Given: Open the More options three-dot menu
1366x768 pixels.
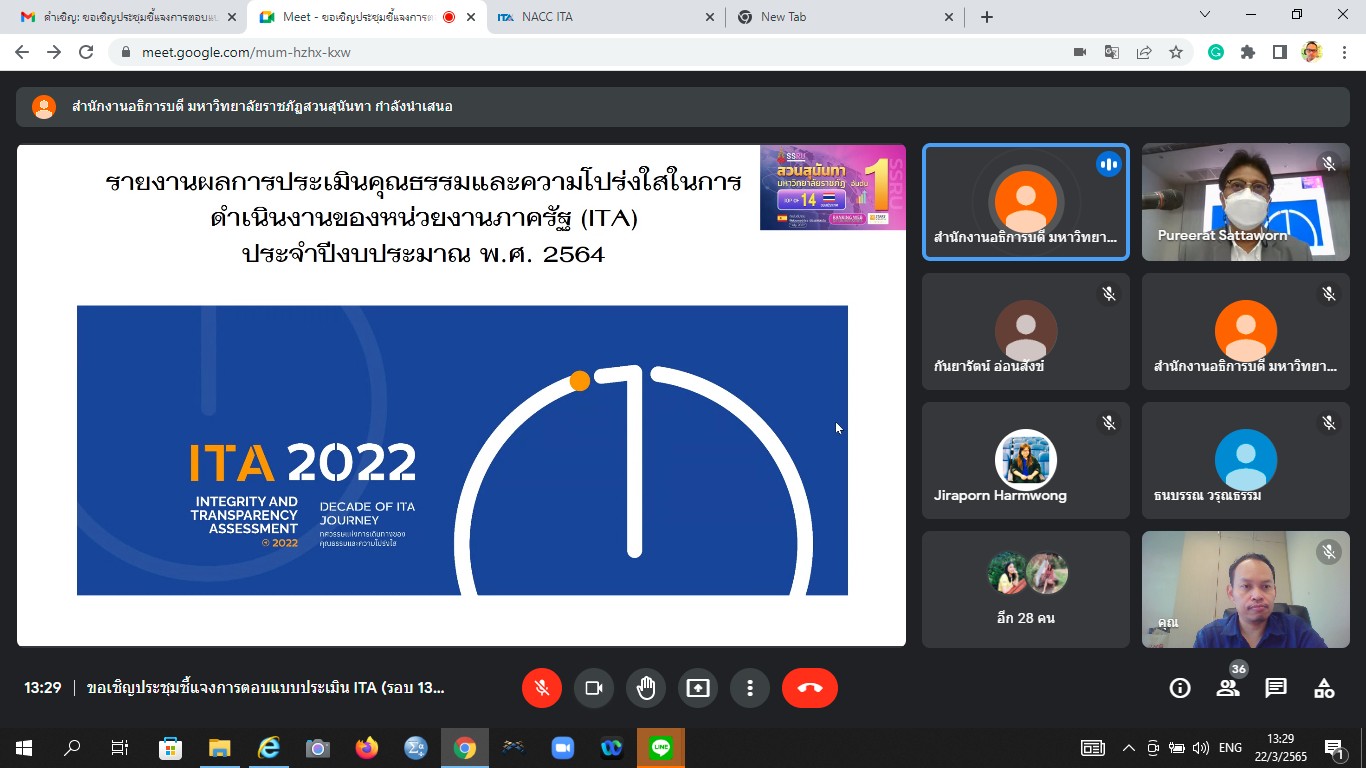Looking at the screenshot, I should [x=750, y=688].
